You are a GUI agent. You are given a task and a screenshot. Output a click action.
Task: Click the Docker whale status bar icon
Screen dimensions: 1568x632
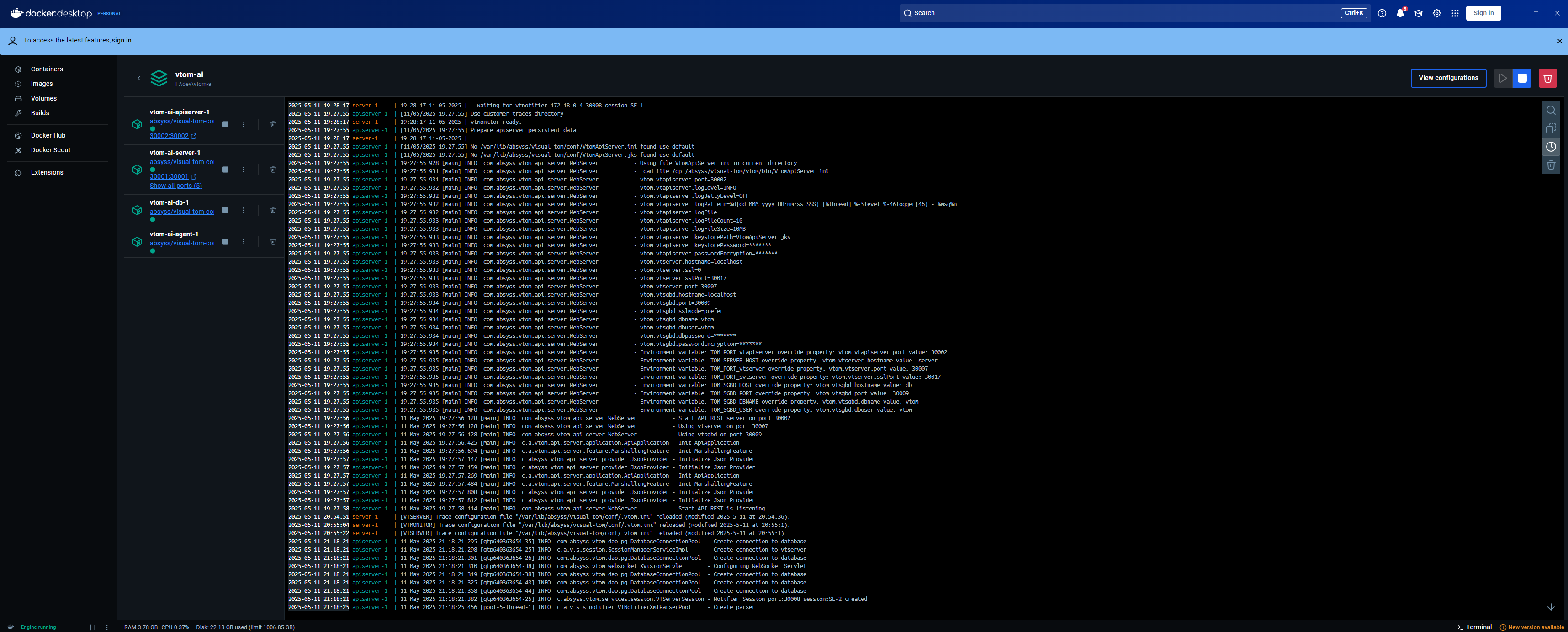pos(11,627)
